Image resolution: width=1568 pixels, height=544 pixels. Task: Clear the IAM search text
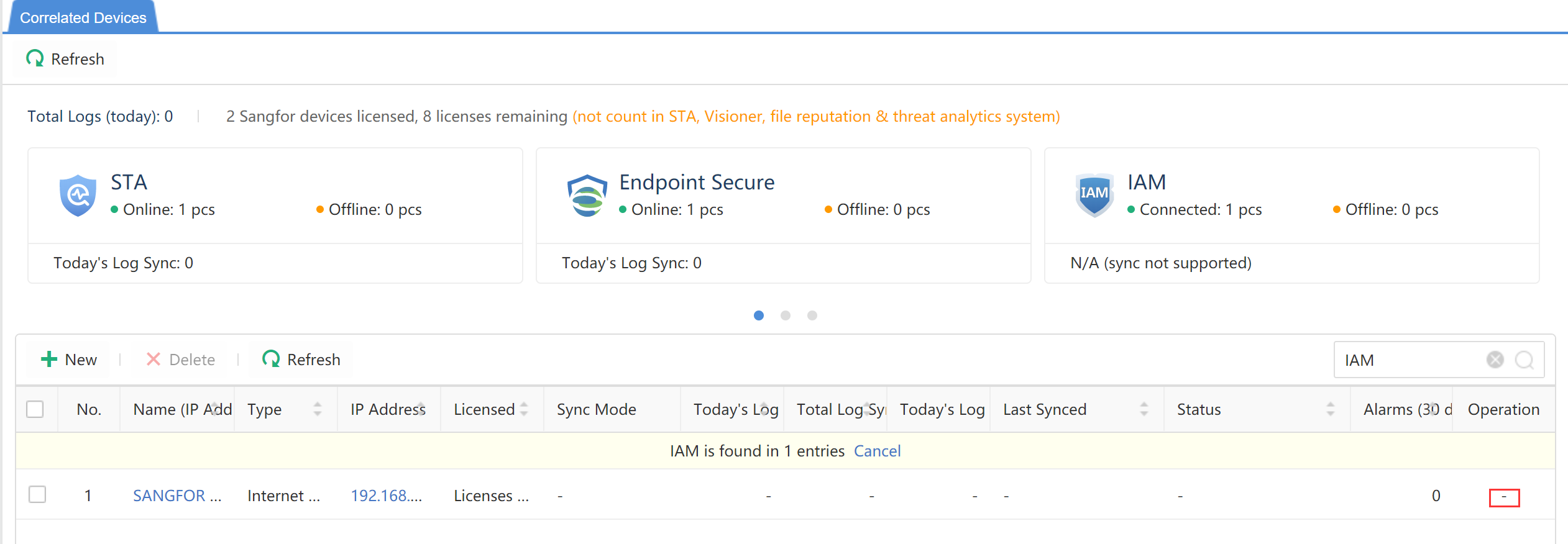tap(1495, 360)
